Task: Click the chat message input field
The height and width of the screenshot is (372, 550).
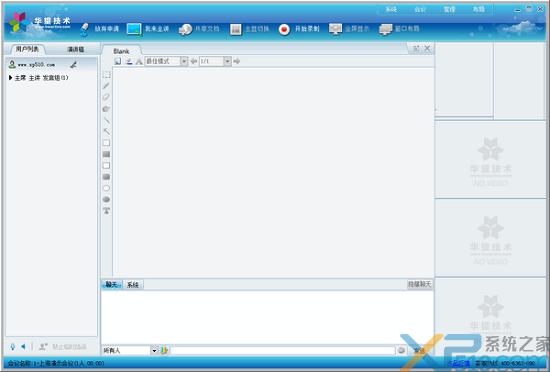Action: 283,350
